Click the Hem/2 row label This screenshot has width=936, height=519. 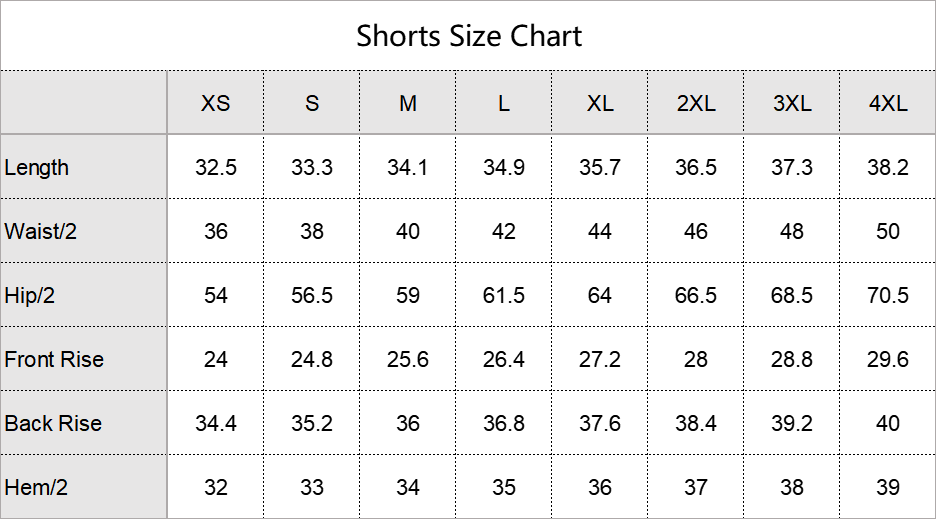pos(36,488)
